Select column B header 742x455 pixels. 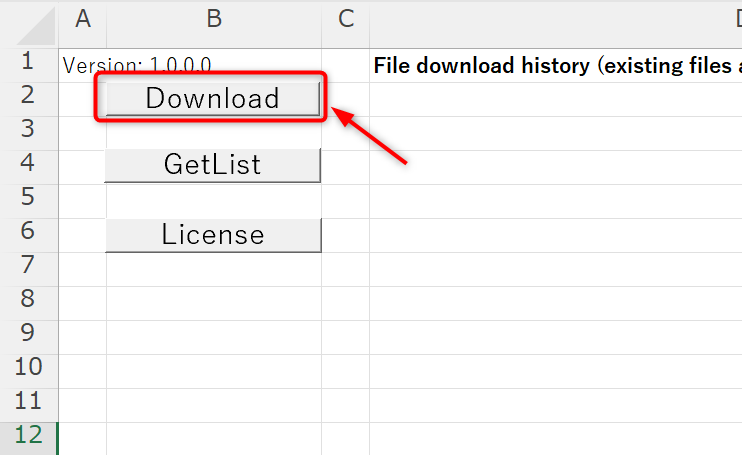[x=213, y=18]
